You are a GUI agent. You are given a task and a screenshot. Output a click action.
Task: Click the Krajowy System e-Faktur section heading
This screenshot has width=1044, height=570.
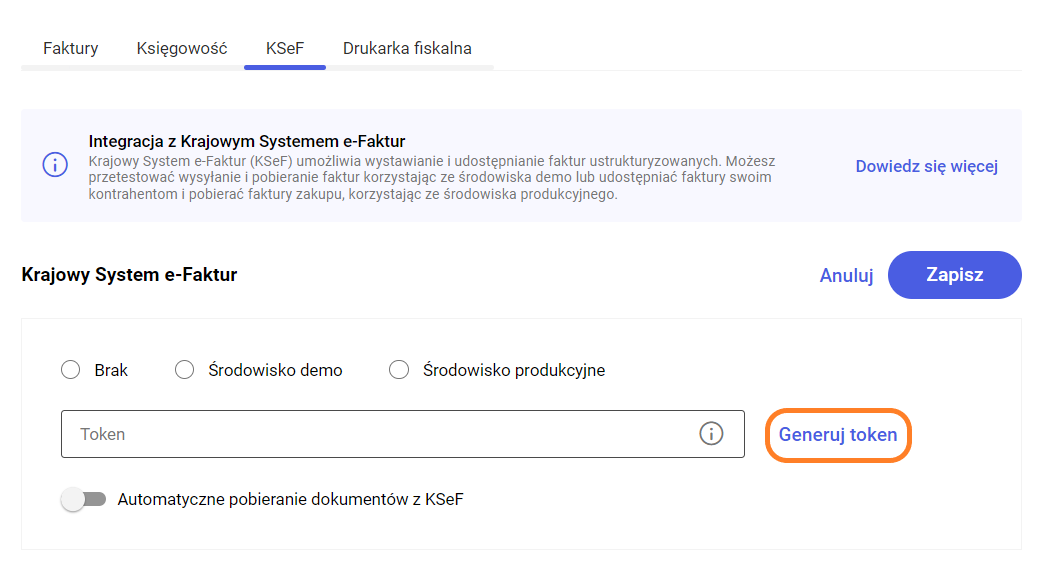(129, 274)
